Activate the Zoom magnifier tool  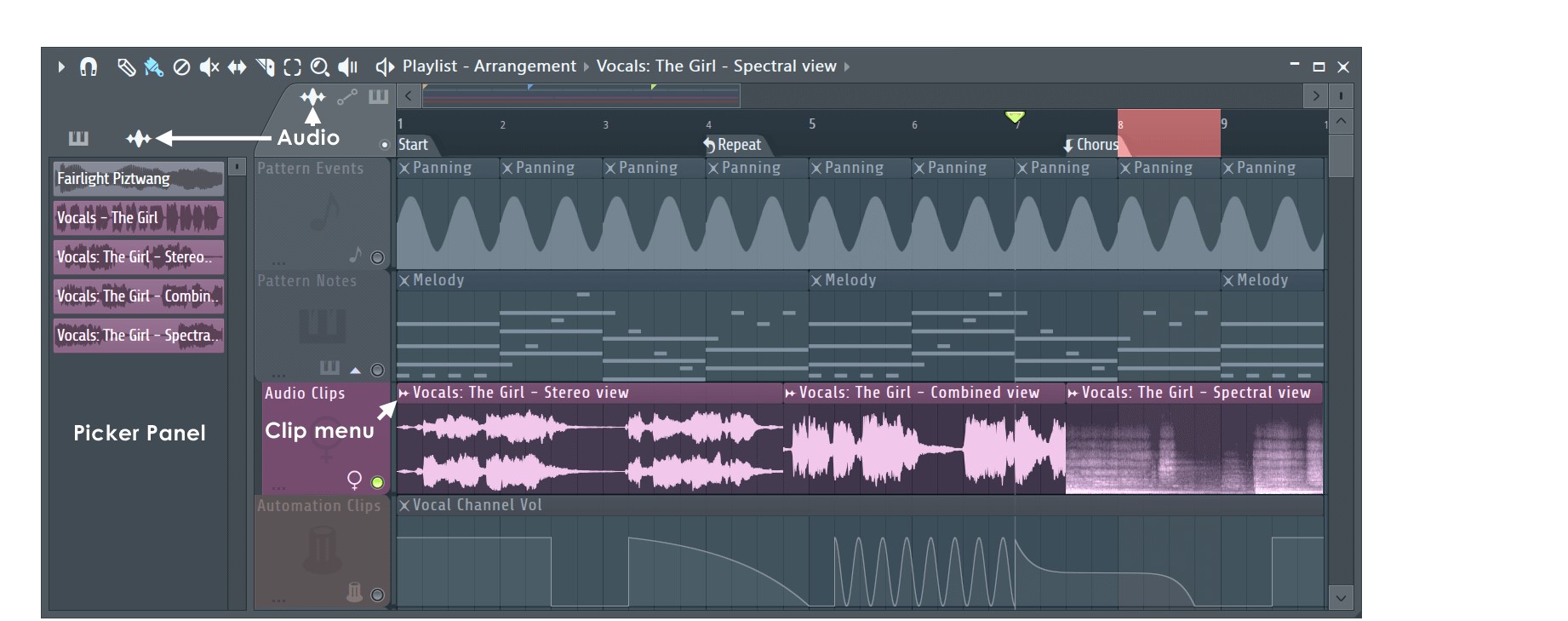pos(319,66)
